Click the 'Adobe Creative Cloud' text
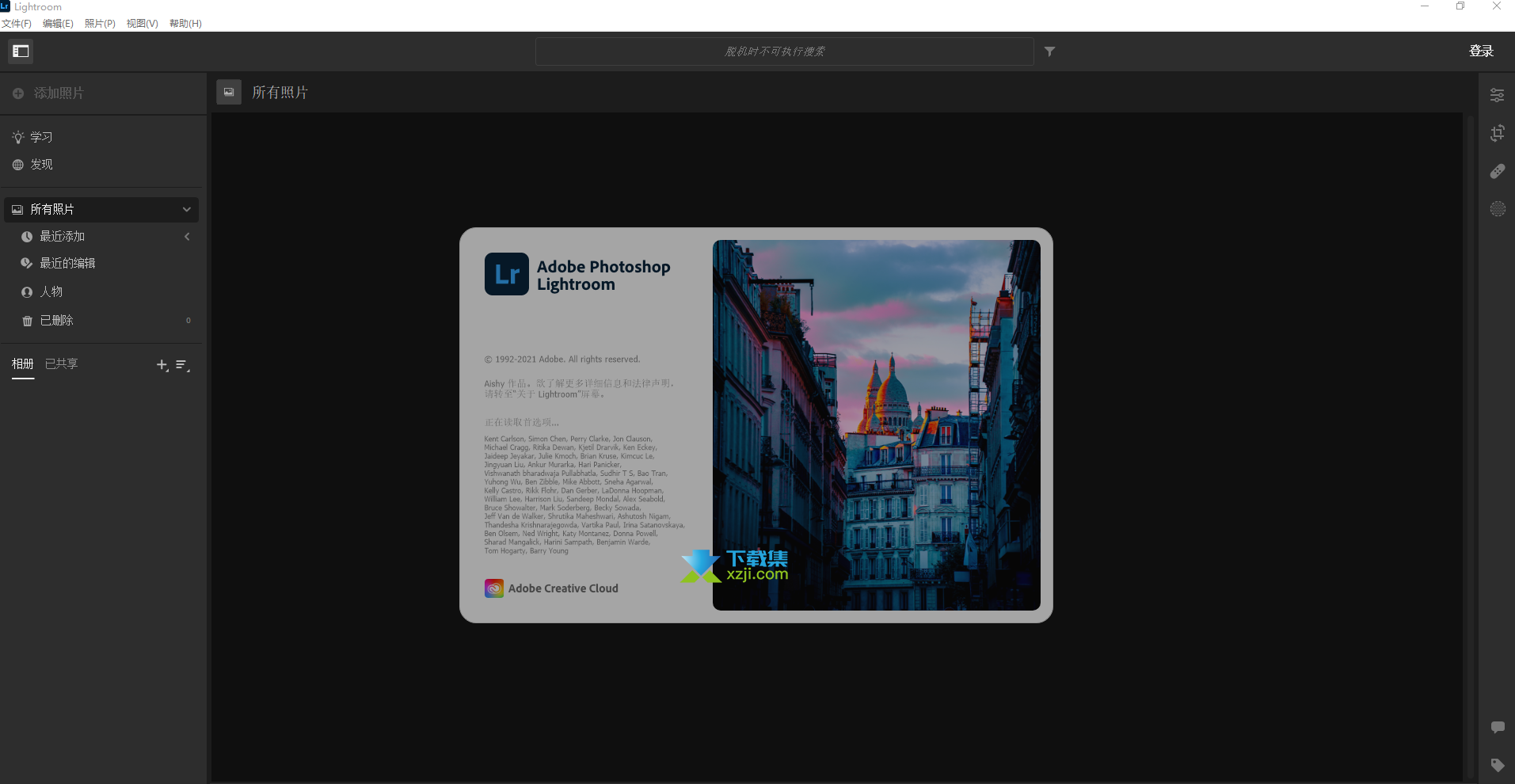Screen dimensions: 1515x784 coord(563,588)
